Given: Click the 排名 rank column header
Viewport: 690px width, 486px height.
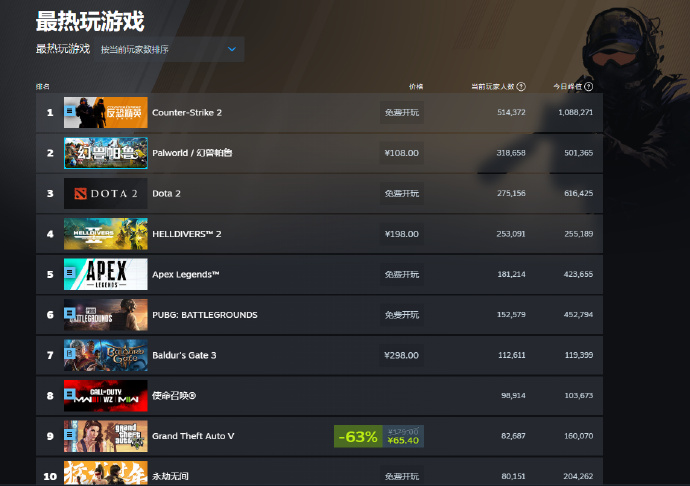Looking at the screenshot, I should click(x=43, y=87).
